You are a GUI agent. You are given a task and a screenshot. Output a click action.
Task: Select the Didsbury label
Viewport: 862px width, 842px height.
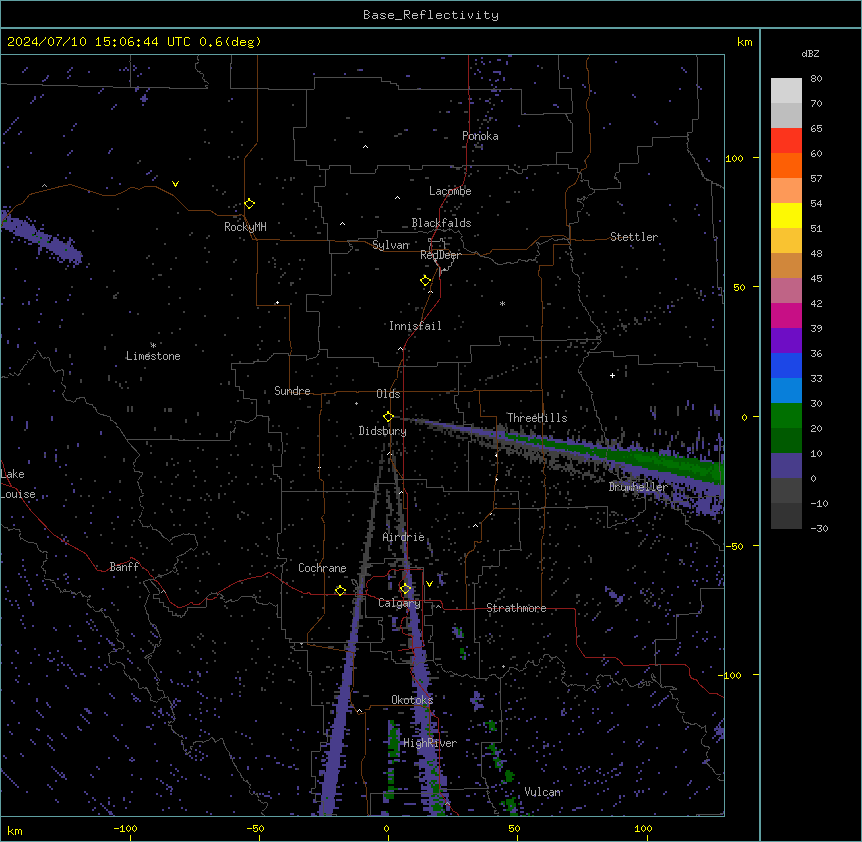382,431
